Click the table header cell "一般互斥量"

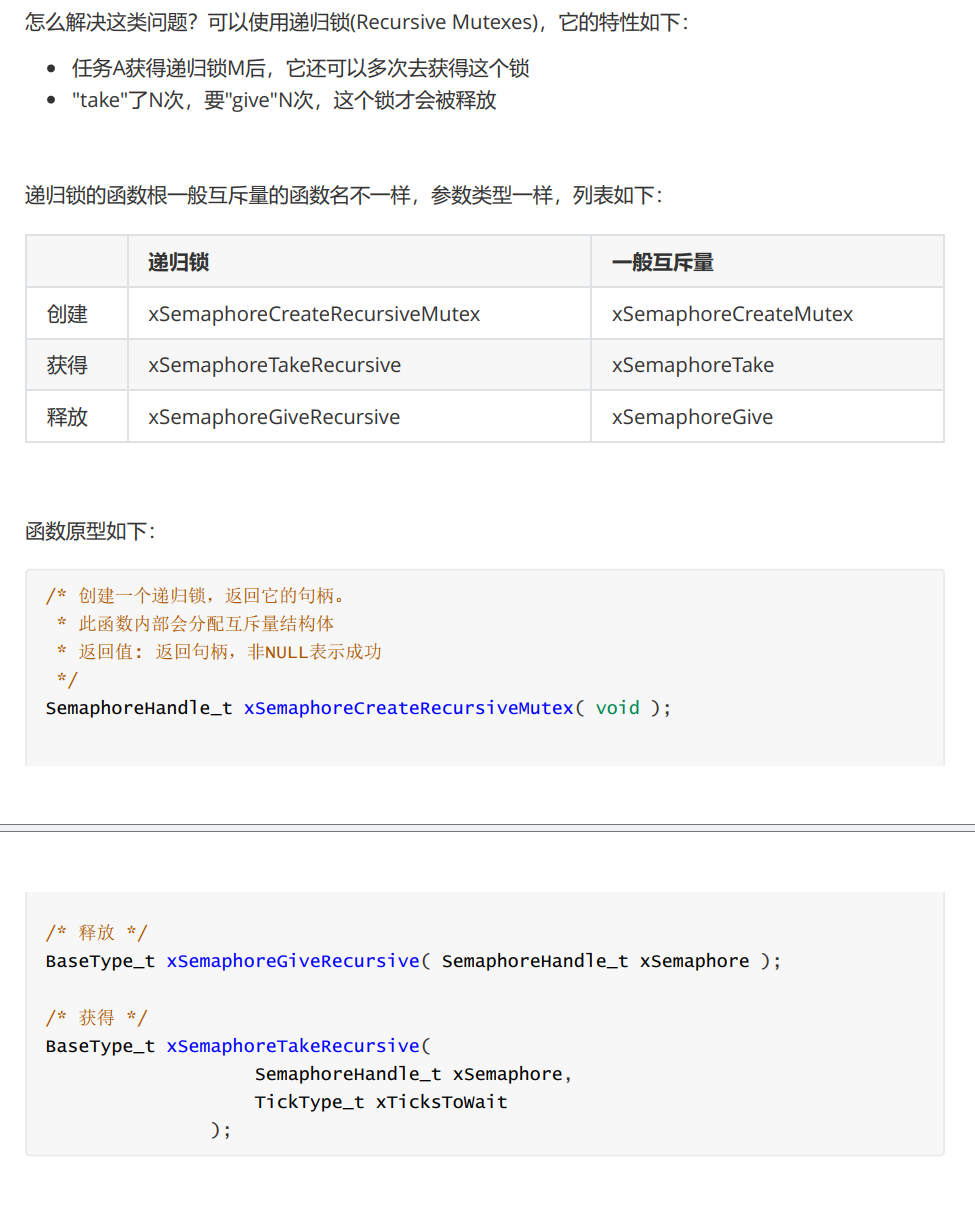pyautogui.click(x=767, y=262)
